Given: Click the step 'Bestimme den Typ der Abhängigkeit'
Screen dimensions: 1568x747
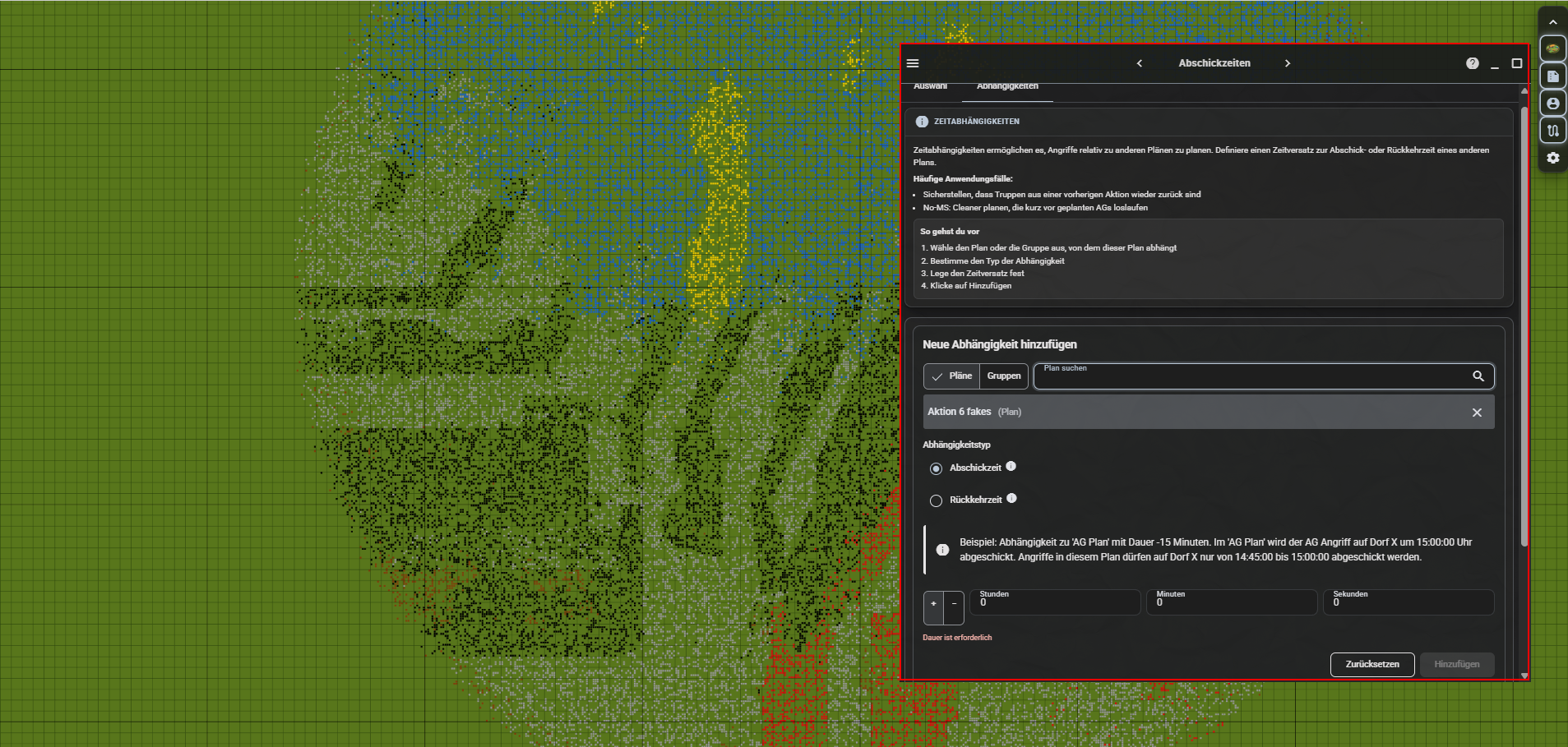Looking at the screenshot, I should [x=997, y=261].
